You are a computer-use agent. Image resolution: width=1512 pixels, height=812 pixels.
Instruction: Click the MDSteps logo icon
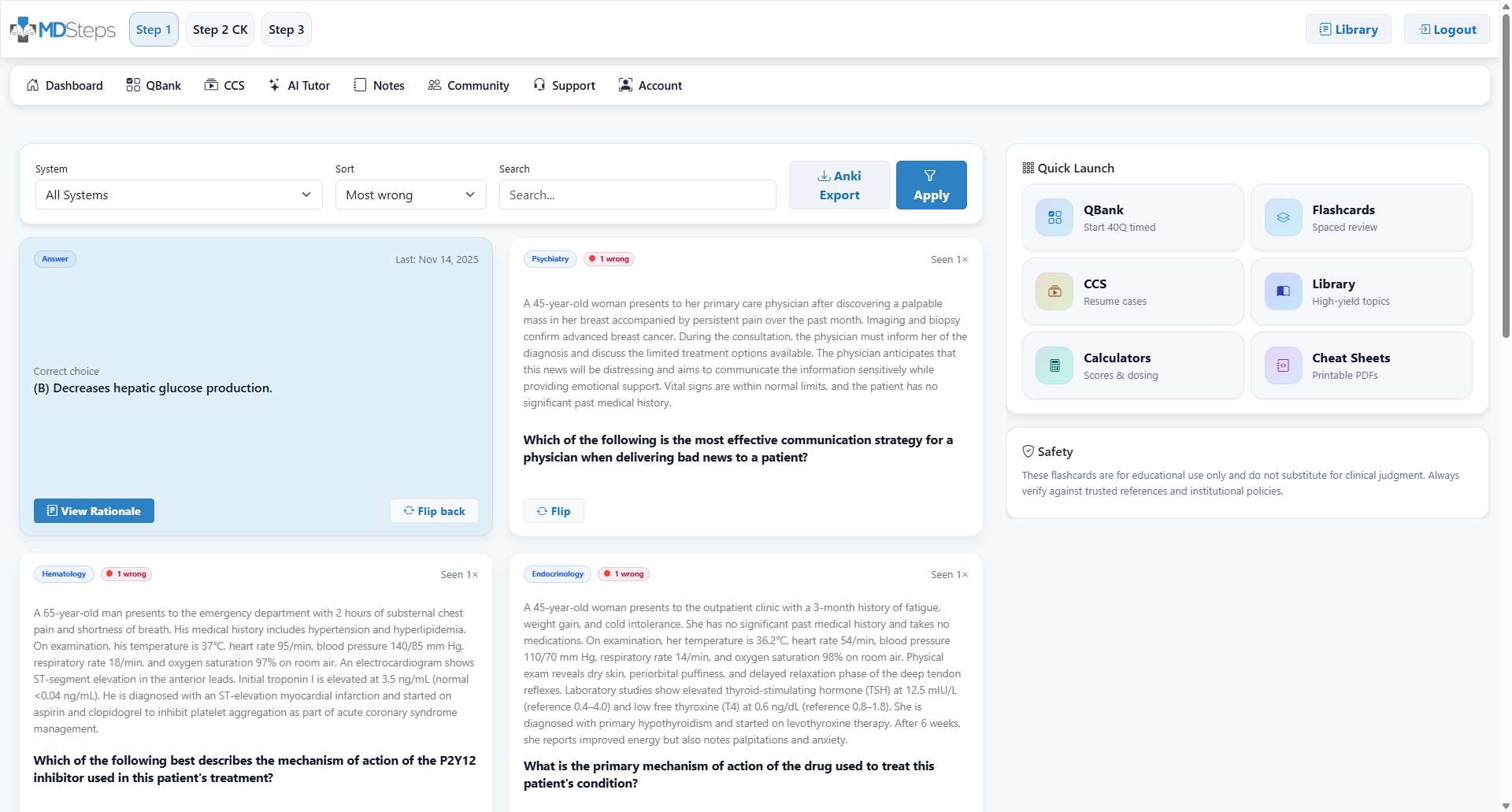23,29
